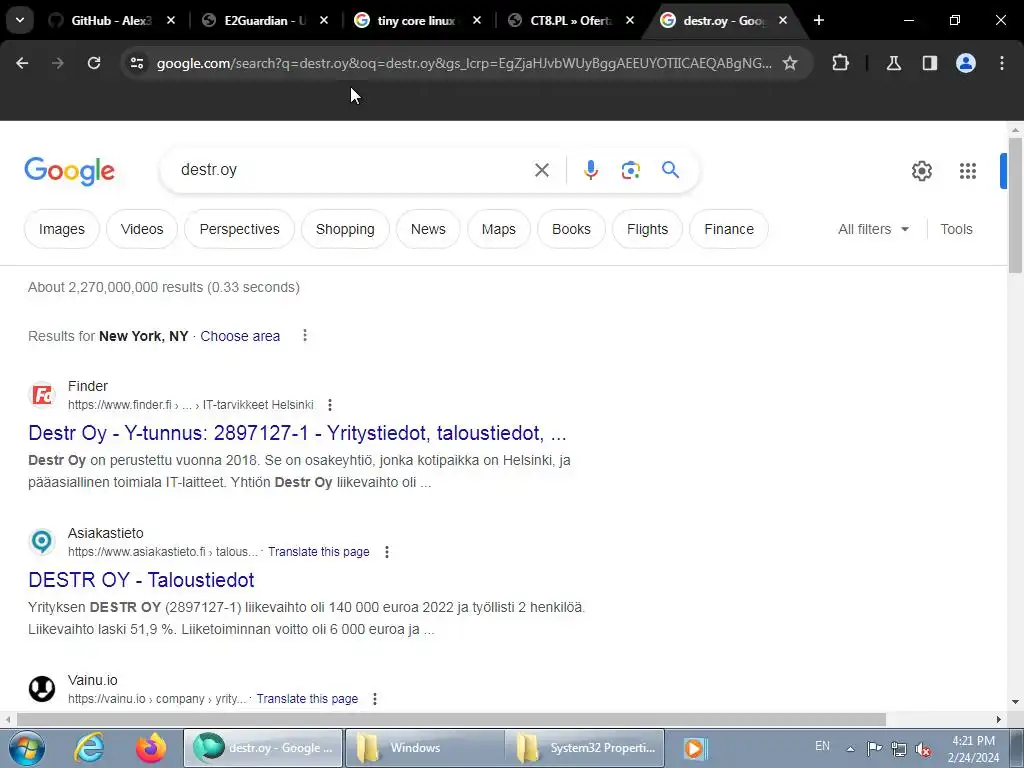The width and height of the screenshot is (1024, 768).
Task: Translate the Asiakastieto page
Action: coord(319,552)
